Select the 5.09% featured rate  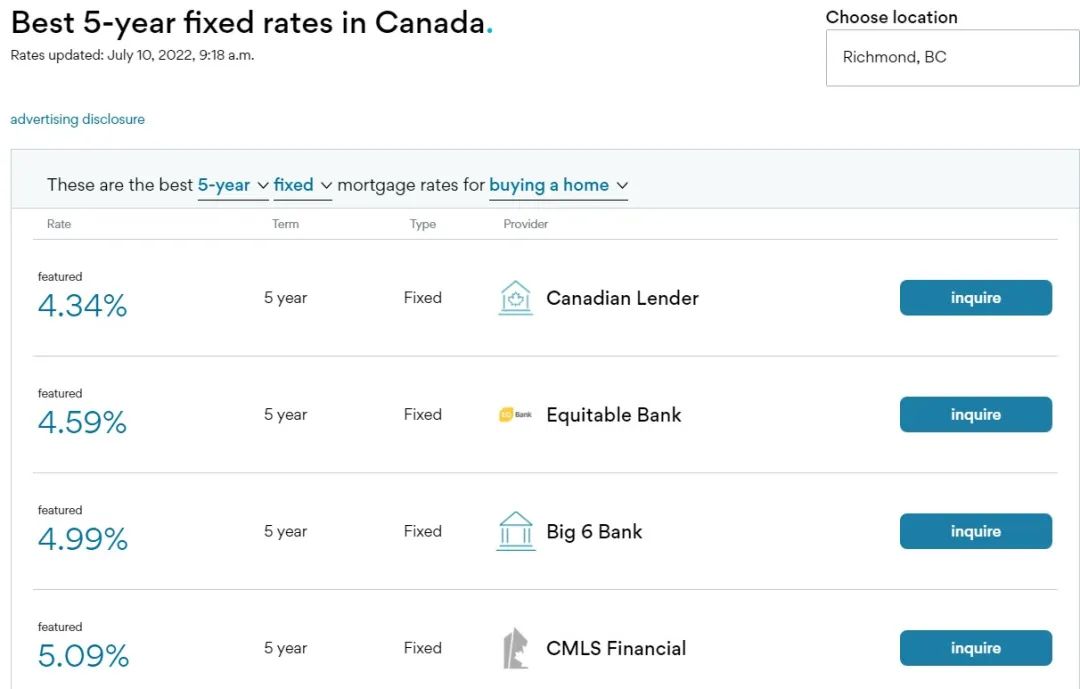pyautogui.click(x=83, y=656)
